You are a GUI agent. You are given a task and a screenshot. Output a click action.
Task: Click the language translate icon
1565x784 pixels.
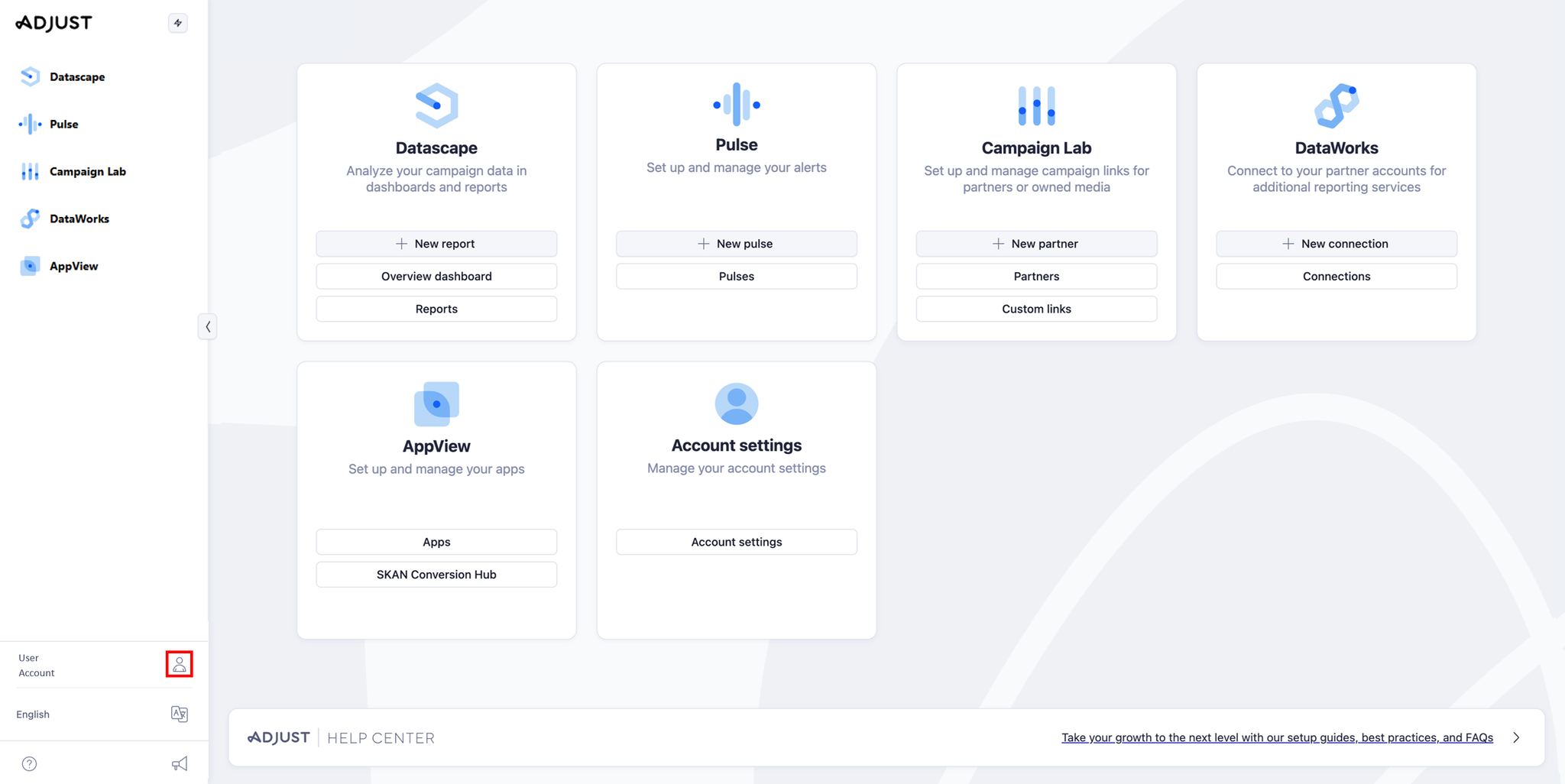[180, 714]
